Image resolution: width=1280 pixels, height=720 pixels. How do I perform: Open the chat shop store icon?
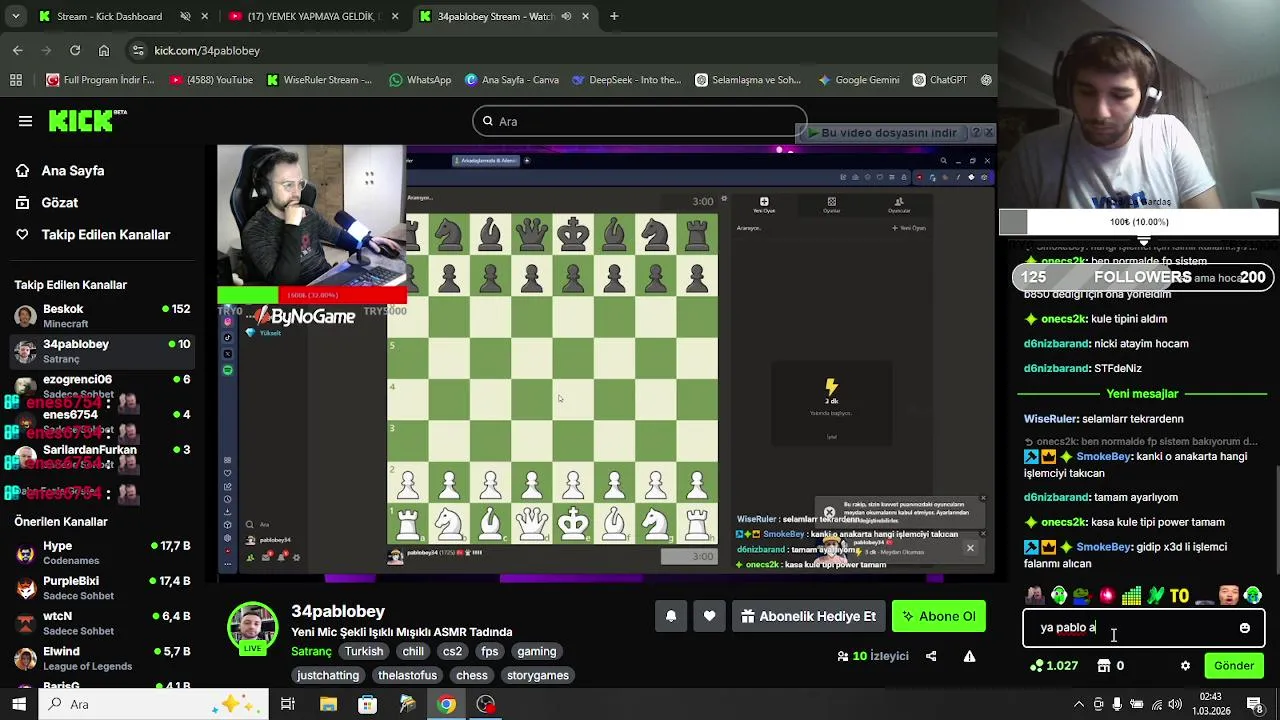1103,666
